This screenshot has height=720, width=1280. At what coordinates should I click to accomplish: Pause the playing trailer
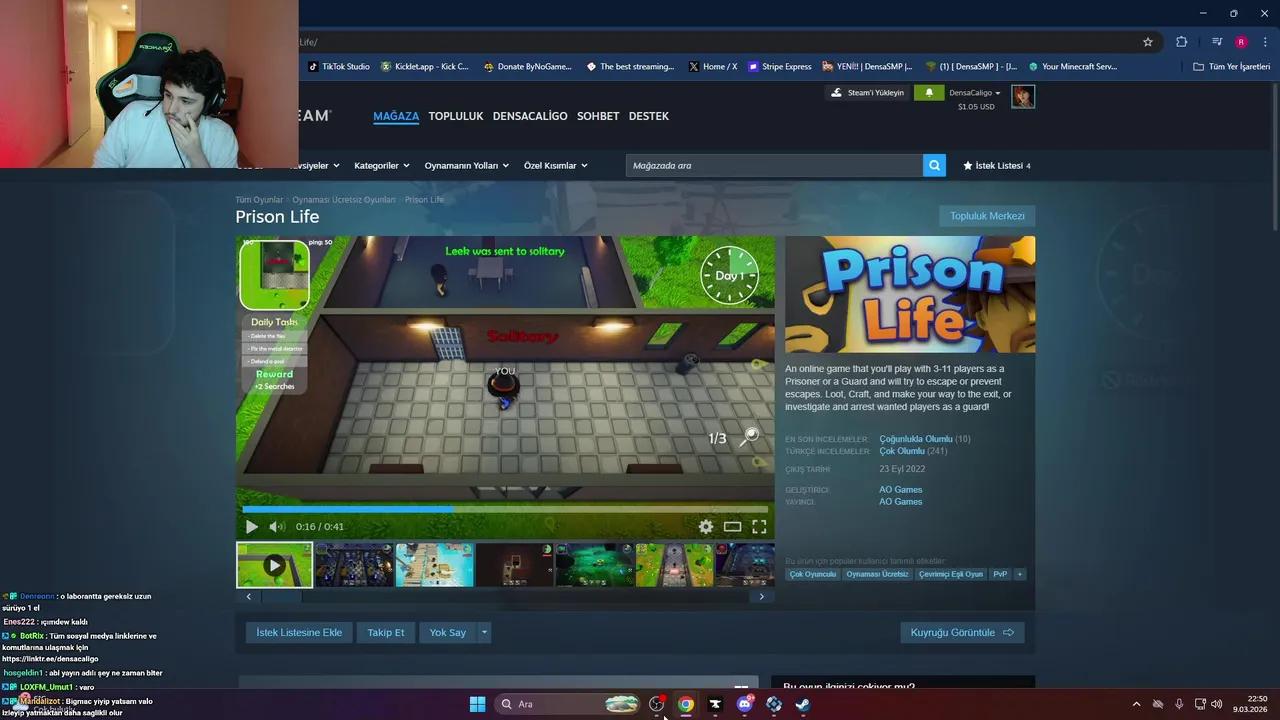(x=251, y=526)
